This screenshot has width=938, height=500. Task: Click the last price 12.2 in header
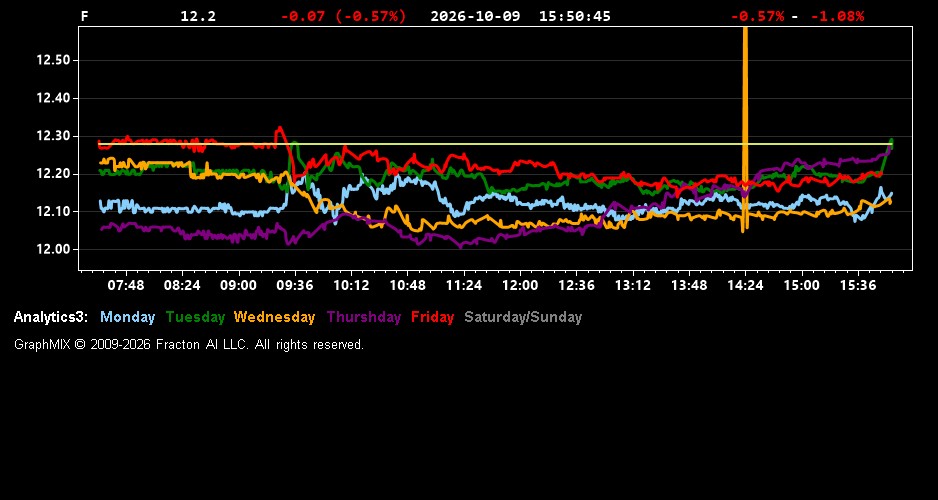pyautogui.click(x=198, y=16)
